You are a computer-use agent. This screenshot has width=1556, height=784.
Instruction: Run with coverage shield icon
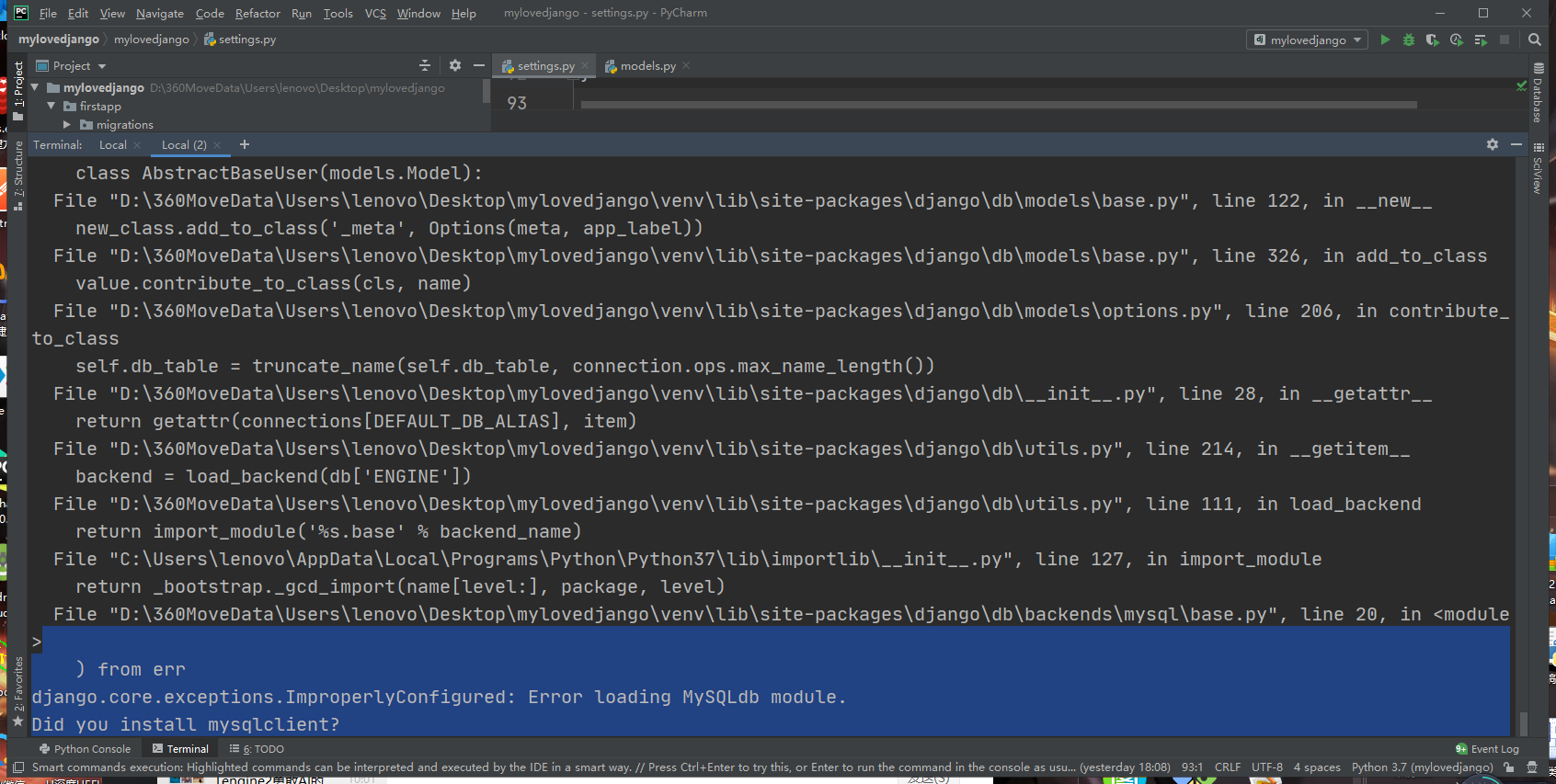pos(1432,40)
